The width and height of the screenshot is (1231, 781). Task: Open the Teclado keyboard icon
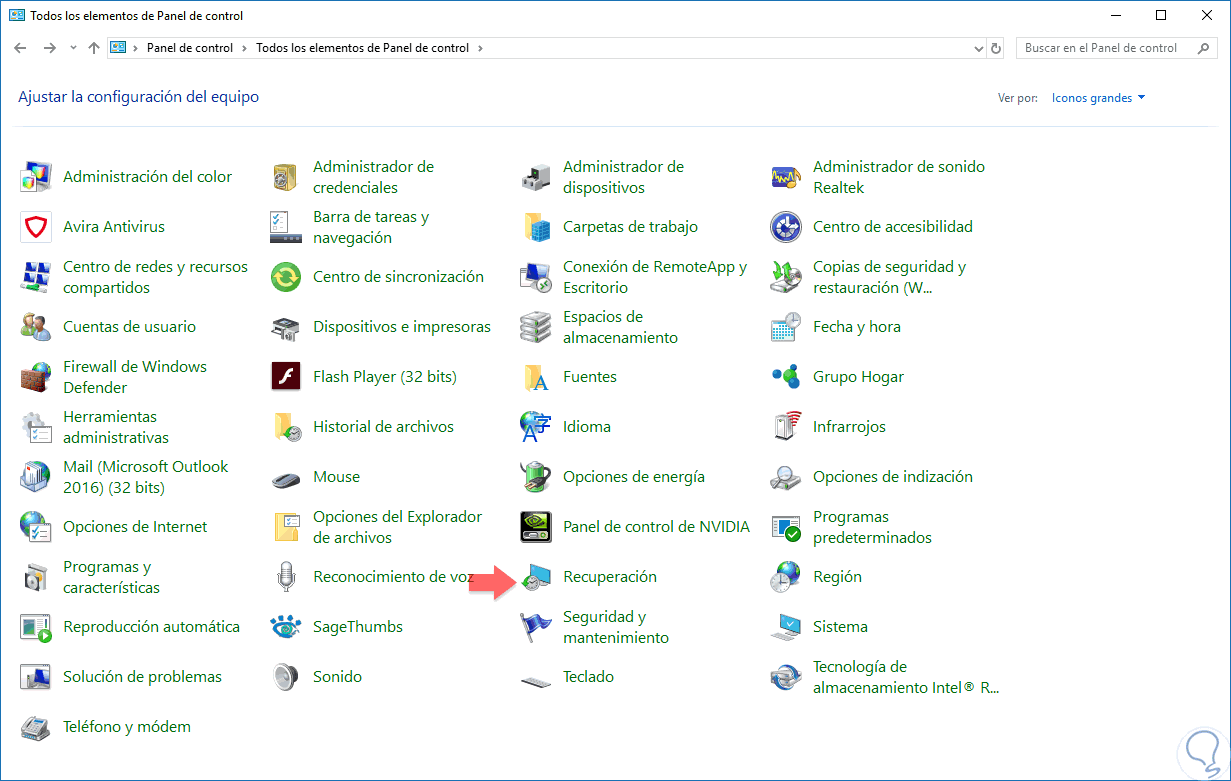[x=536, y=680]
